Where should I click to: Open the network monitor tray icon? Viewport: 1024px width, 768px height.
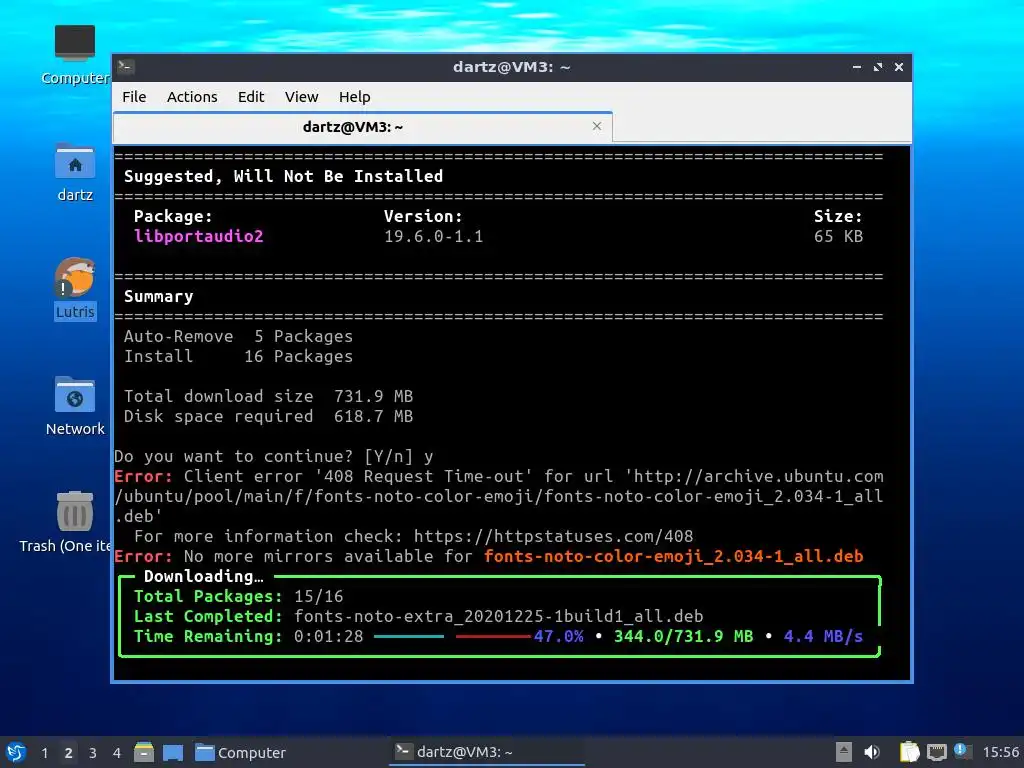[936, 752]
